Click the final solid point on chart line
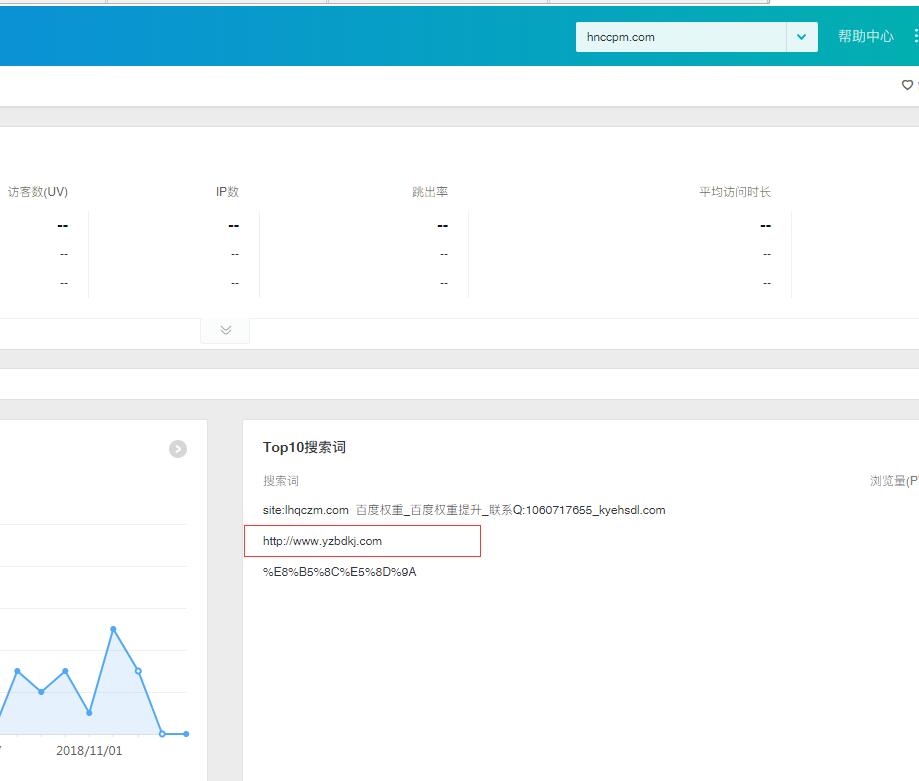 (x=186, y=734)
